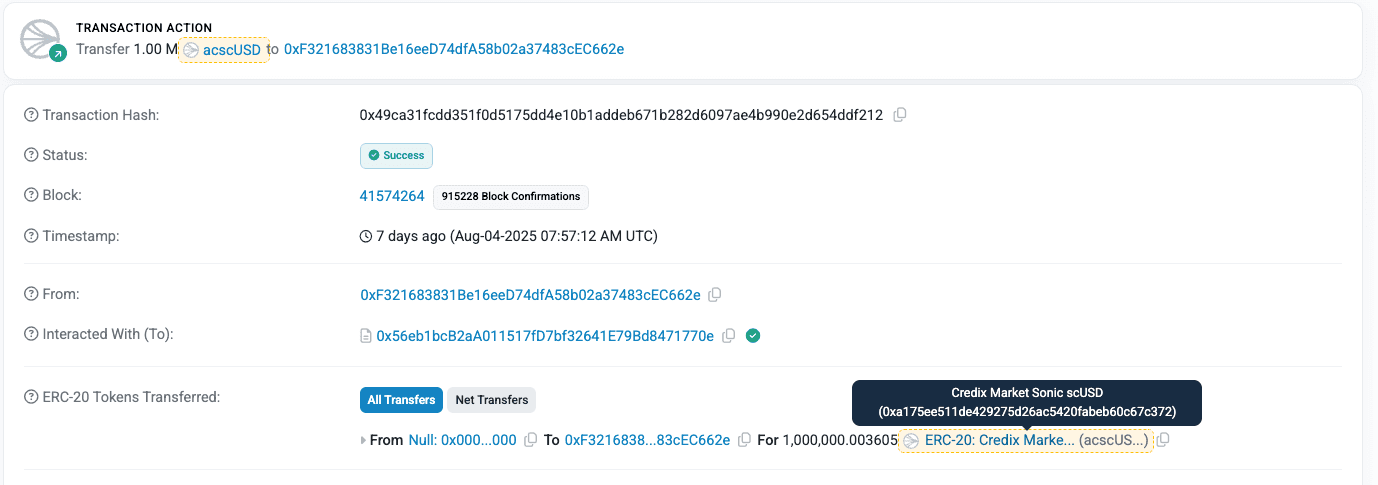Click the help icon beside ERC-20 Tokens Transferred

[31, 397]
